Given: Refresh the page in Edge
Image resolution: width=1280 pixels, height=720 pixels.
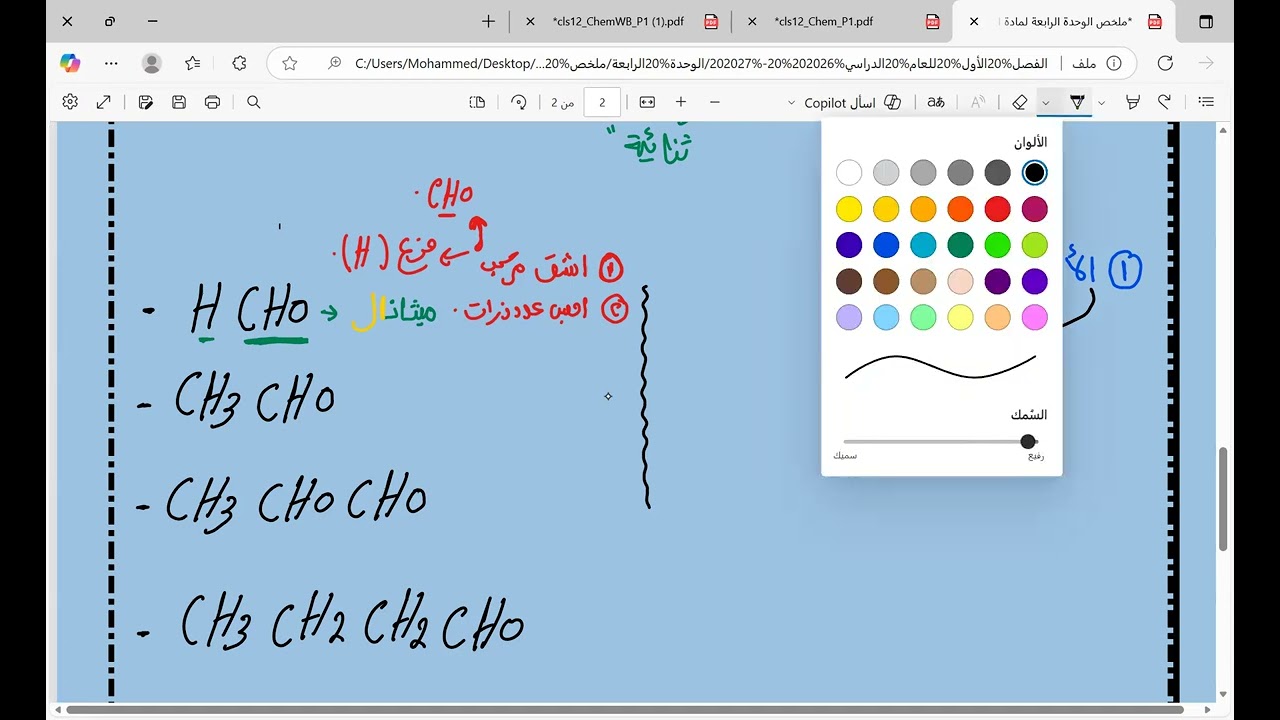Looking at the screenshot, I should (x=1165, y=63).
